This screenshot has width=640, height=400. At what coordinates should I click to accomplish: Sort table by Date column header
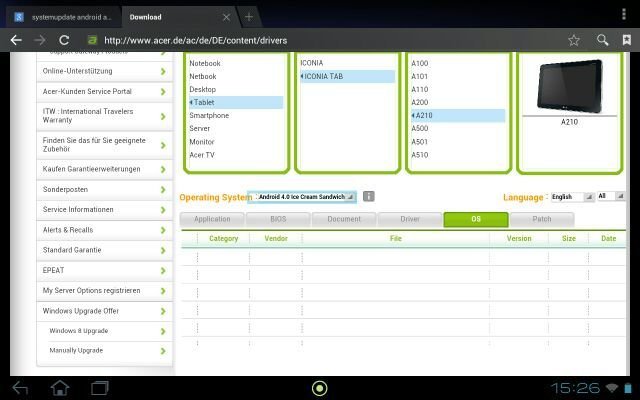608,238
